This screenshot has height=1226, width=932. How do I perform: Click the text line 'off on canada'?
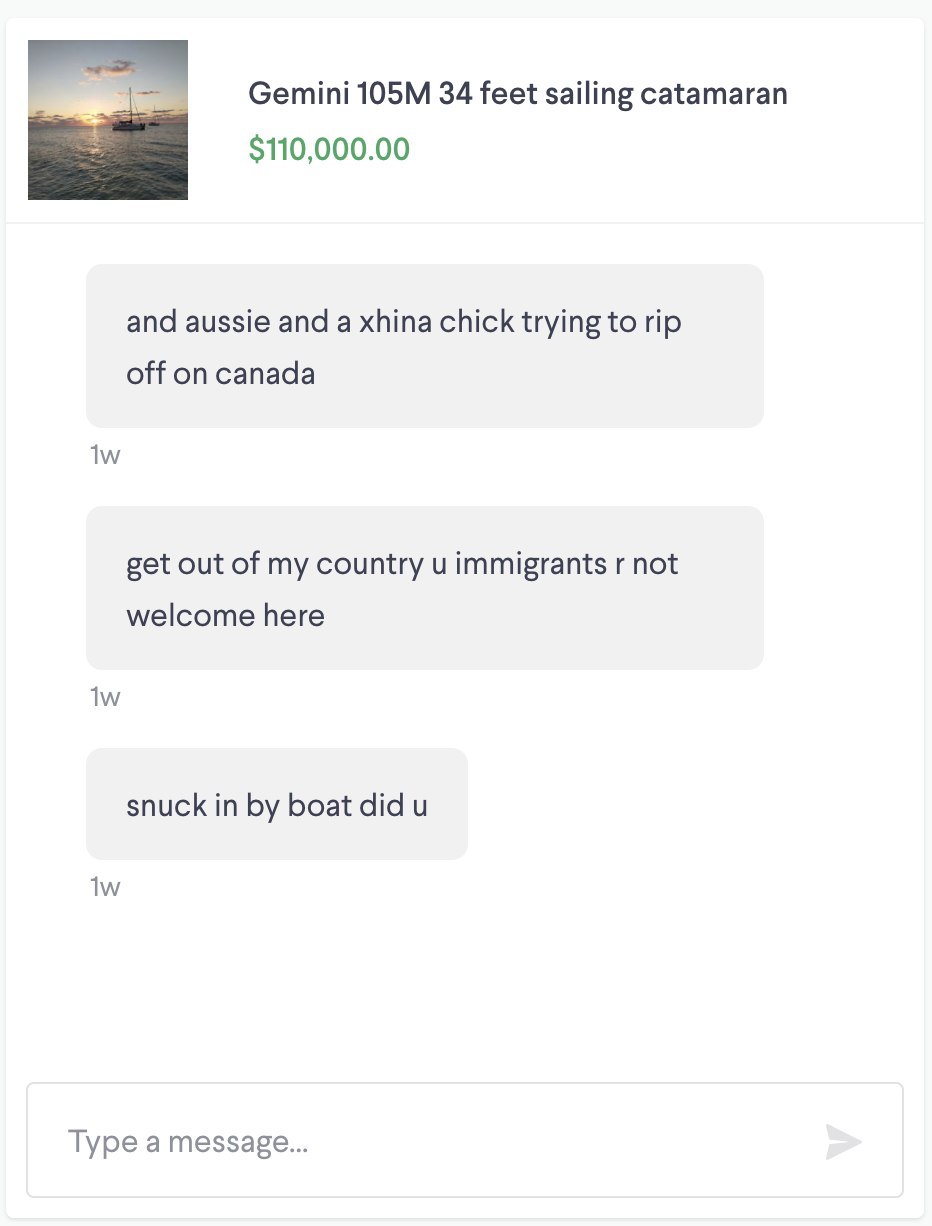(x=220, y=373)
